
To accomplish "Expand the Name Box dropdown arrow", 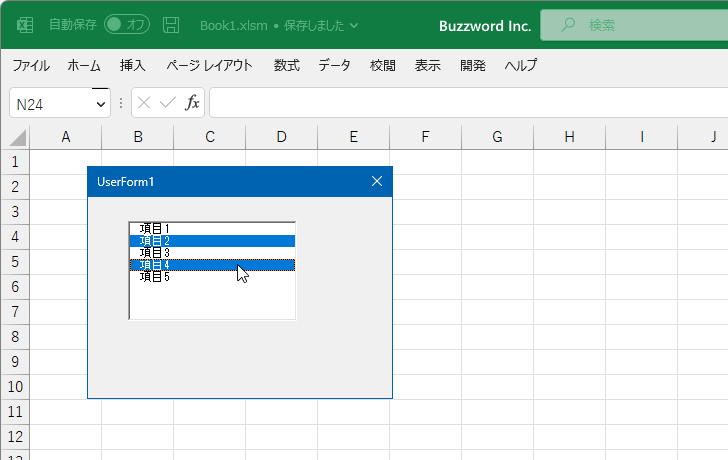I will click(x=101, y=104).
